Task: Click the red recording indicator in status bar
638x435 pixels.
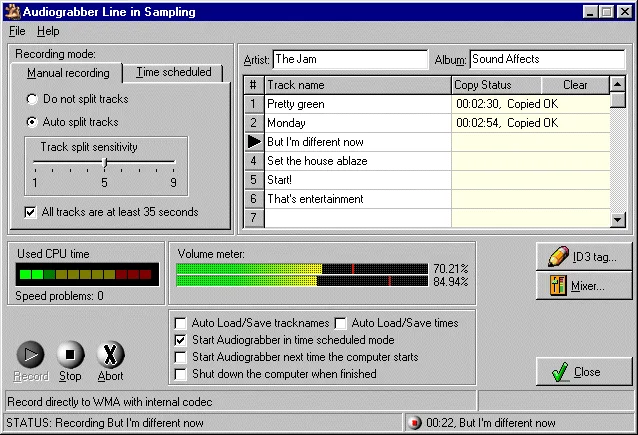Action: click(414, 423)
